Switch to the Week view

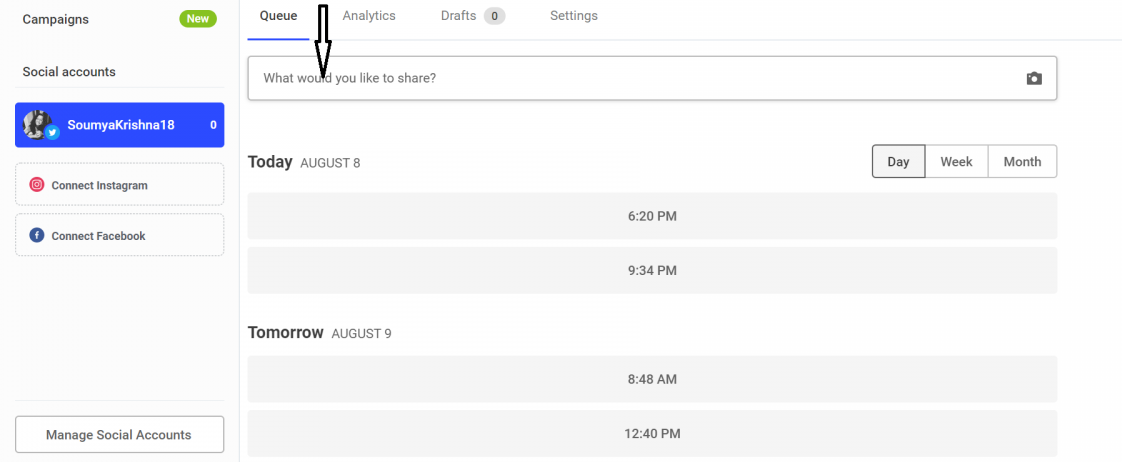[x=956, y=162]
